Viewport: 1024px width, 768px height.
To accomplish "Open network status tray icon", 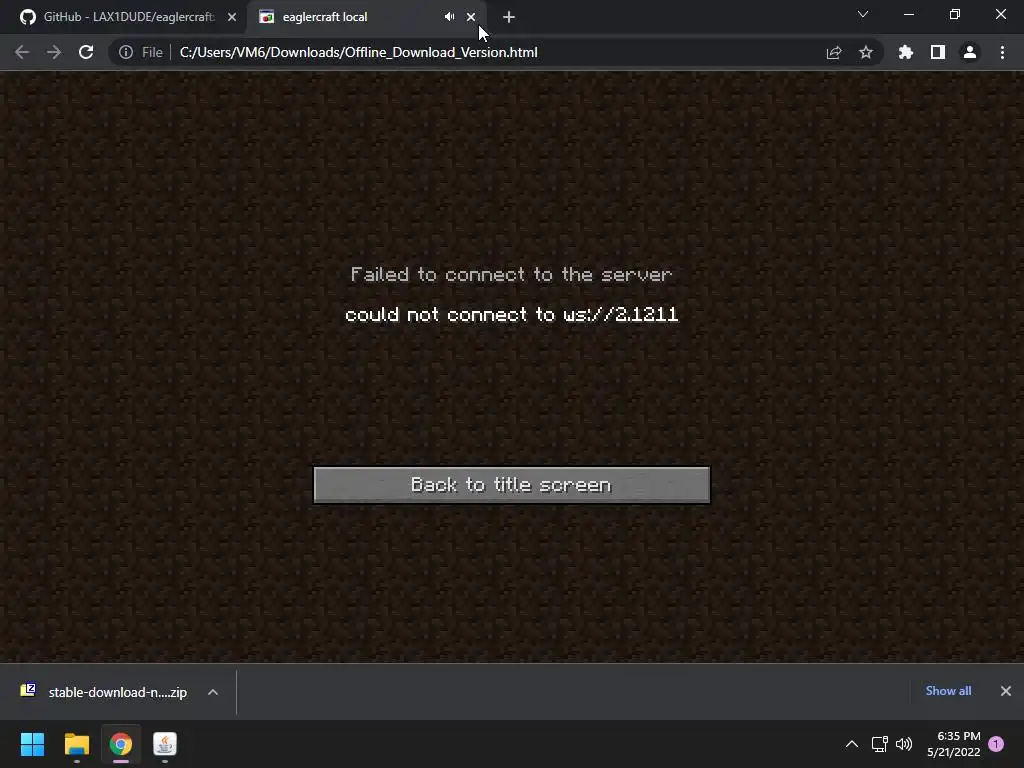I will pos(880,744).
